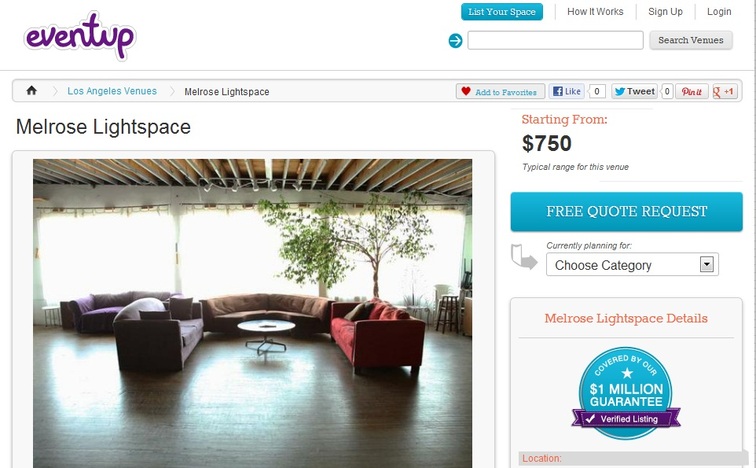Image resolution: width=756 pixels, height=468 pixels.
Task: Click the List Your Space button
Action: click(x=501, y=12)
